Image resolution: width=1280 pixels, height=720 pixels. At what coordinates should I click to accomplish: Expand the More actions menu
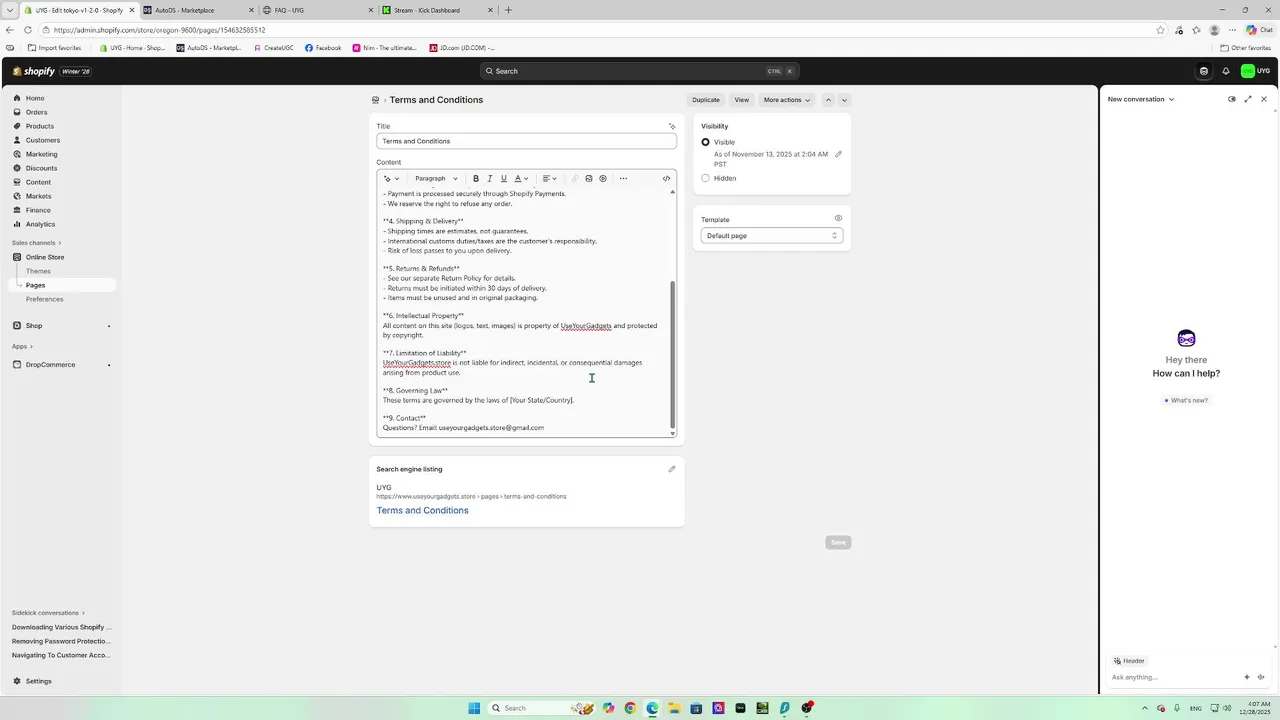[x=787, y=100]
